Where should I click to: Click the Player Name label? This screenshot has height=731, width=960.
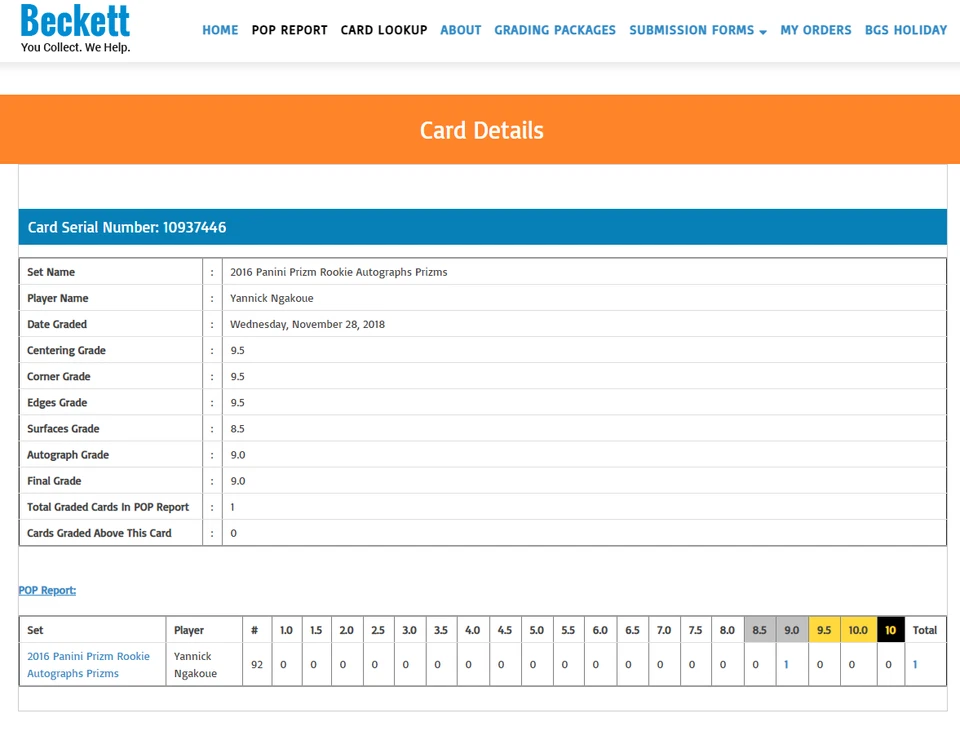coord(58,298)
